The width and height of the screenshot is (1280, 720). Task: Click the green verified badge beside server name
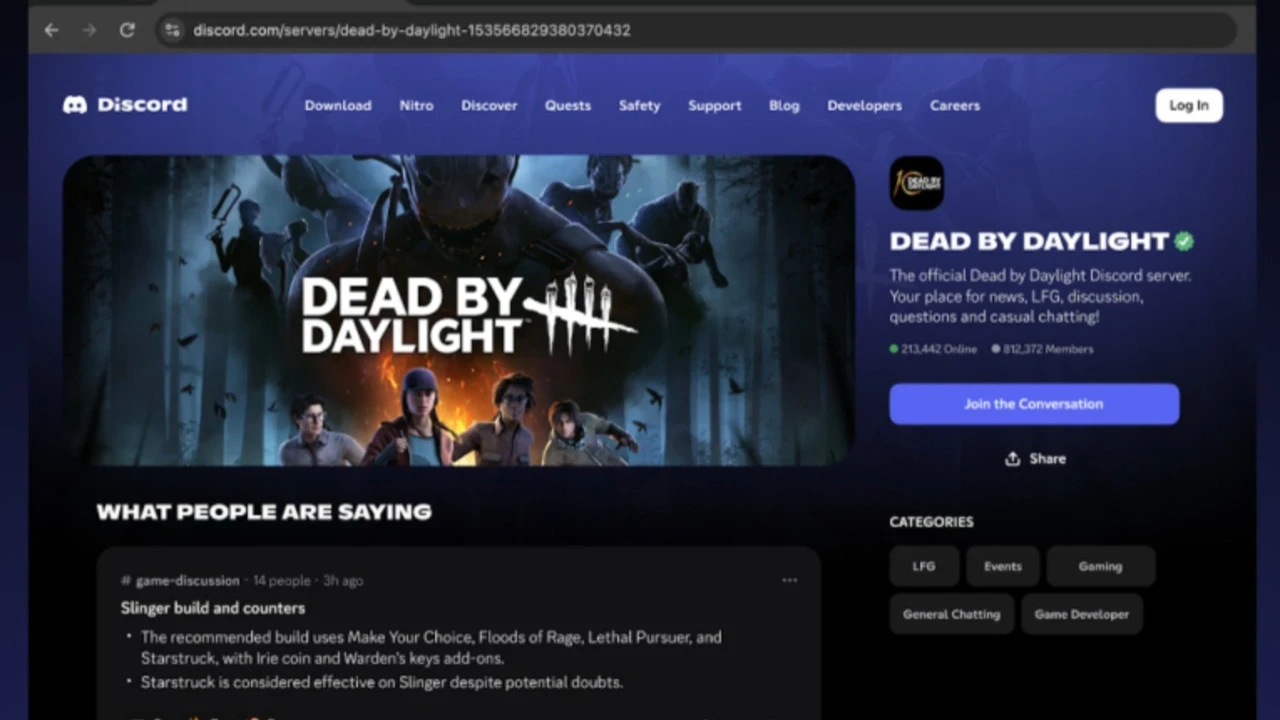click(x=1184, y=241)
